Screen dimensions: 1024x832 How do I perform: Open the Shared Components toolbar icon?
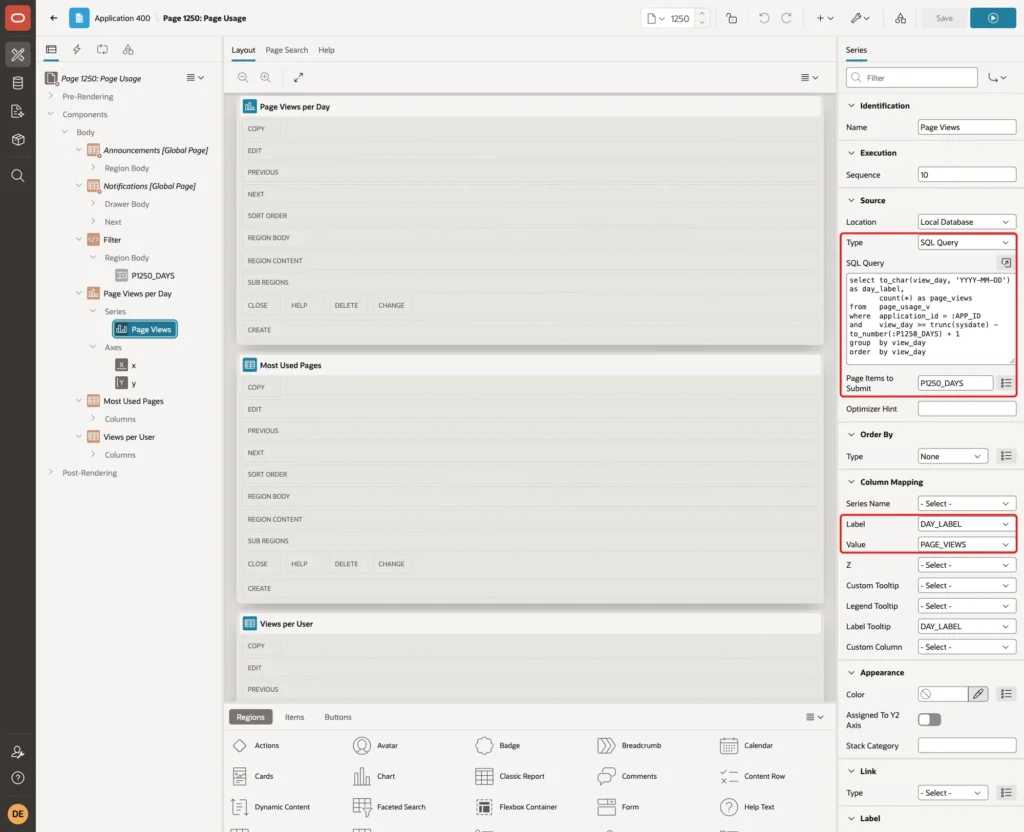click(x=900, y=18)
